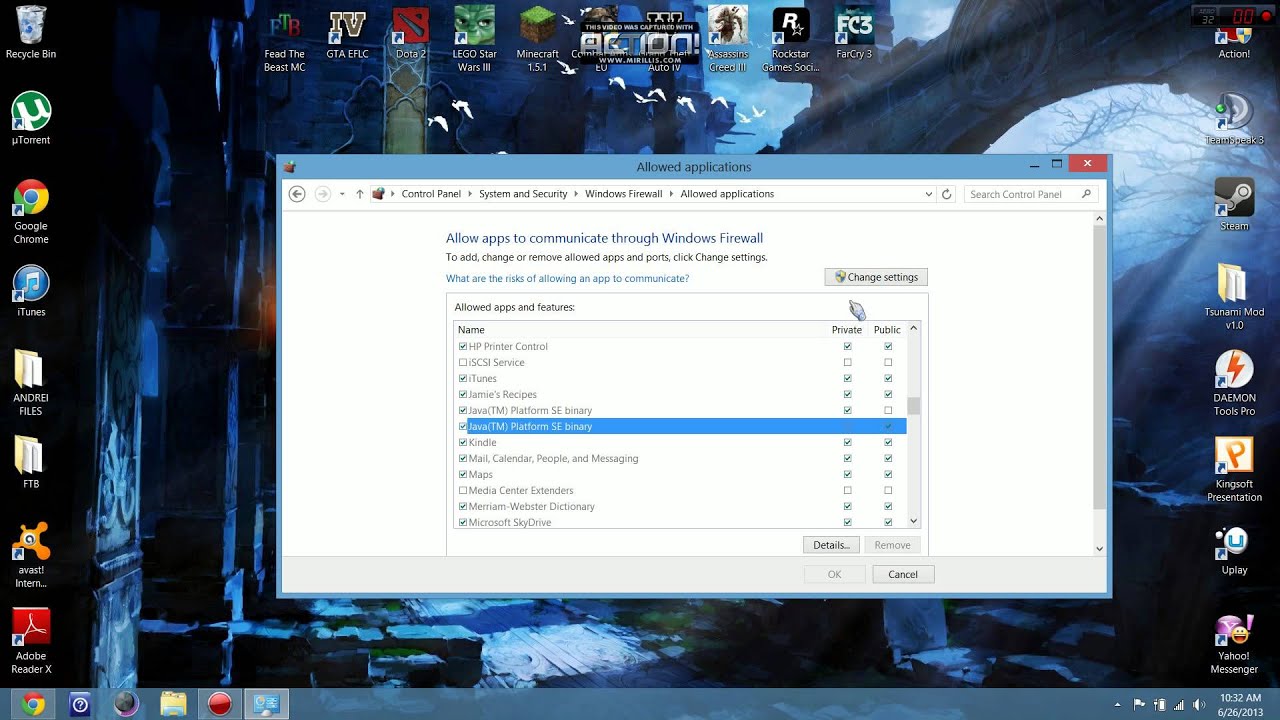Click the Cancel button
1280x720 pixels.
[903, 574]
